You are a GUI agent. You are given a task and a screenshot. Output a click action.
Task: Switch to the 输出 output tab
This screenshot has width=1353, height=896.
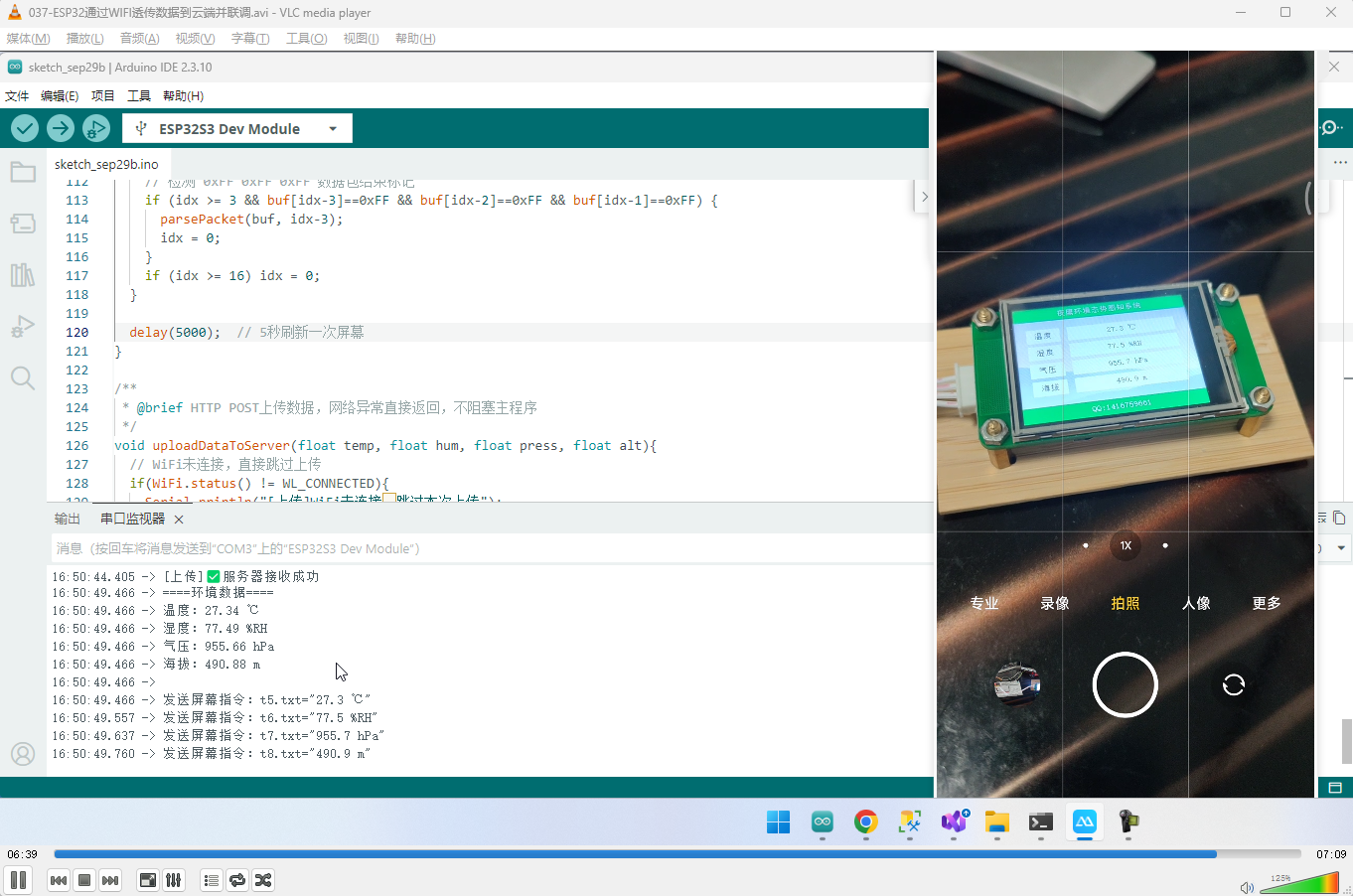(68, 519)
